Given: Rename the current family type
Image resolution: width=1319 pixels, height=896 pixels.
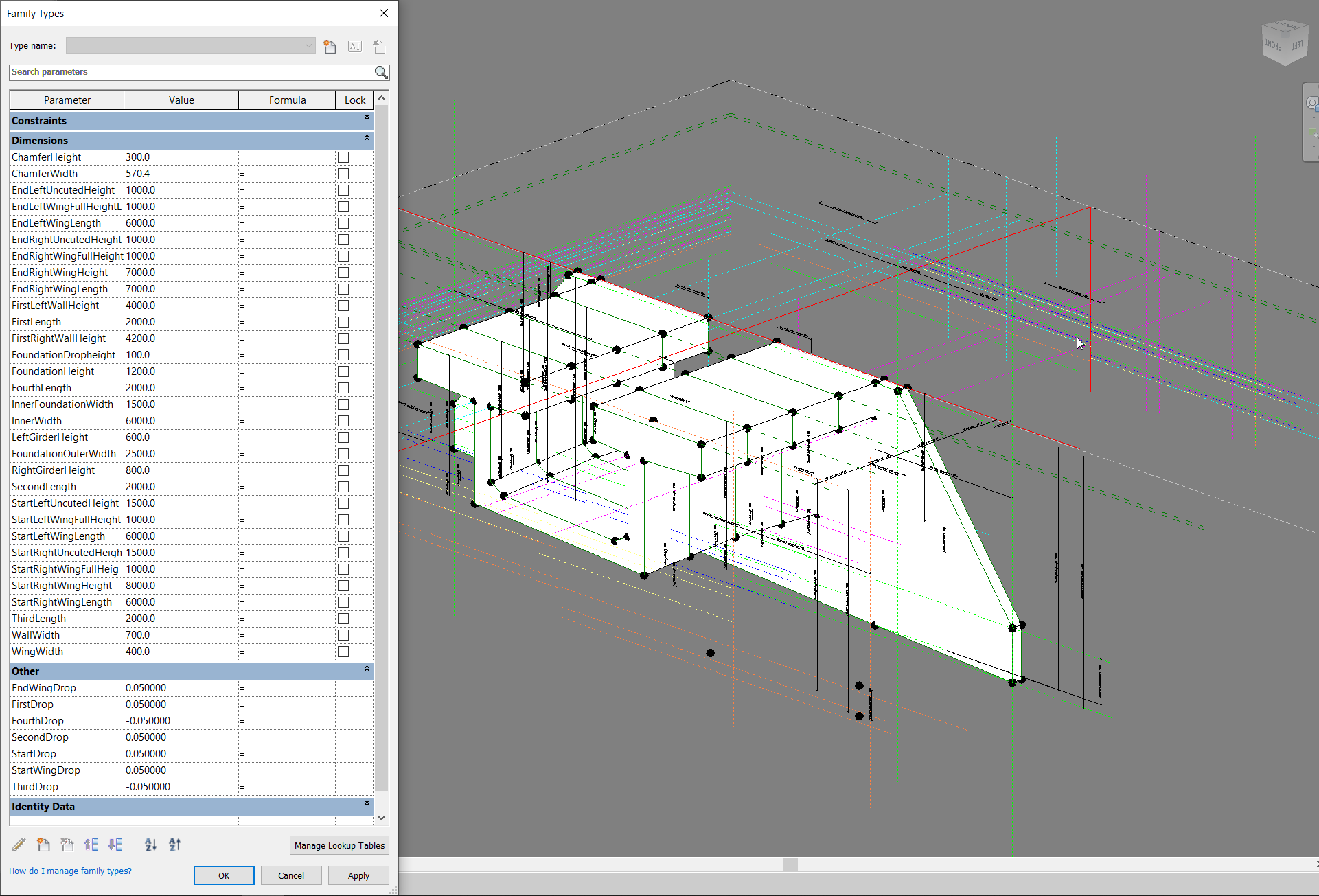Looking at the screenshot, I should pos(354,46).
